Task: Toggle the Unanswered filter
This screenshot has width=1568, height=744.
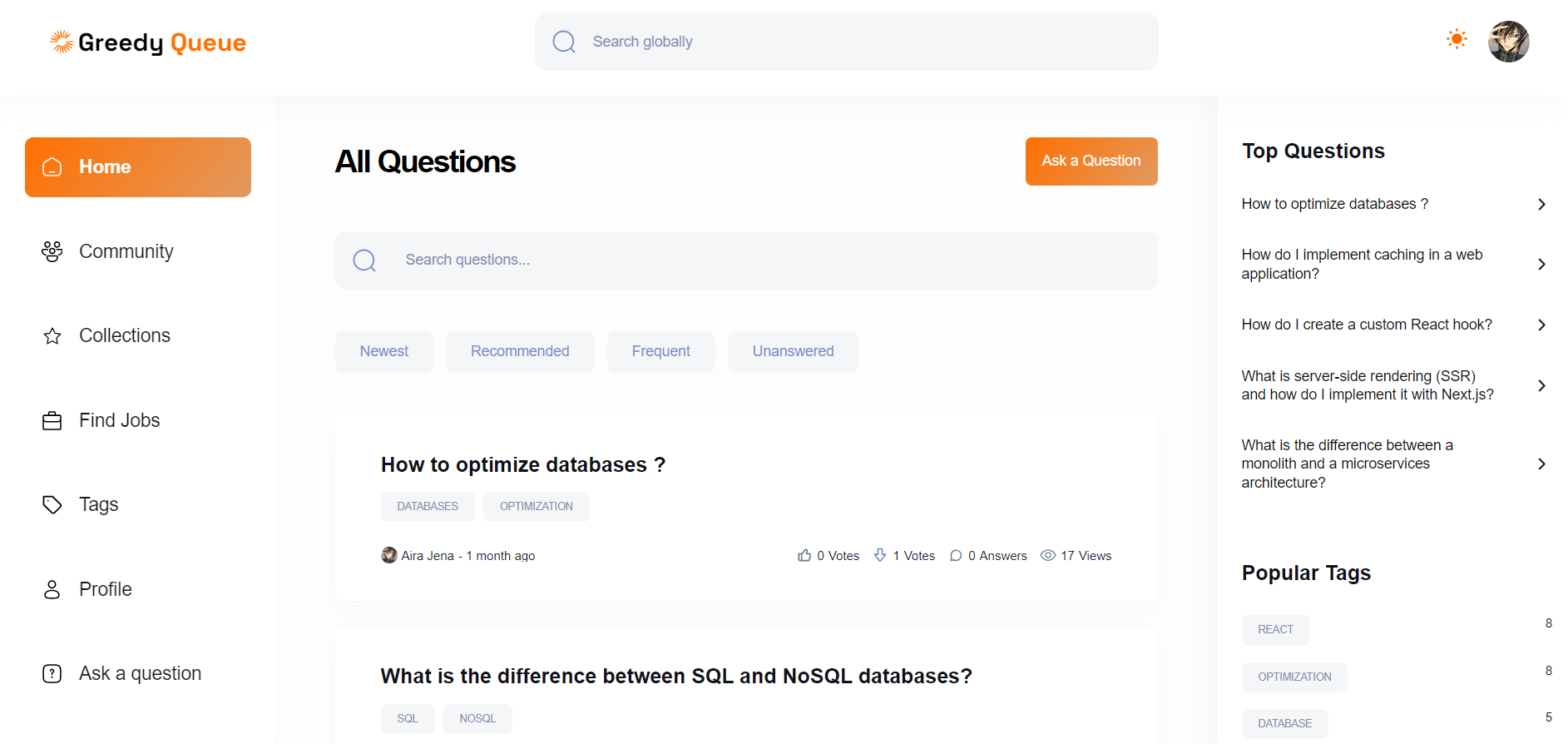Action: pos(793,351)
